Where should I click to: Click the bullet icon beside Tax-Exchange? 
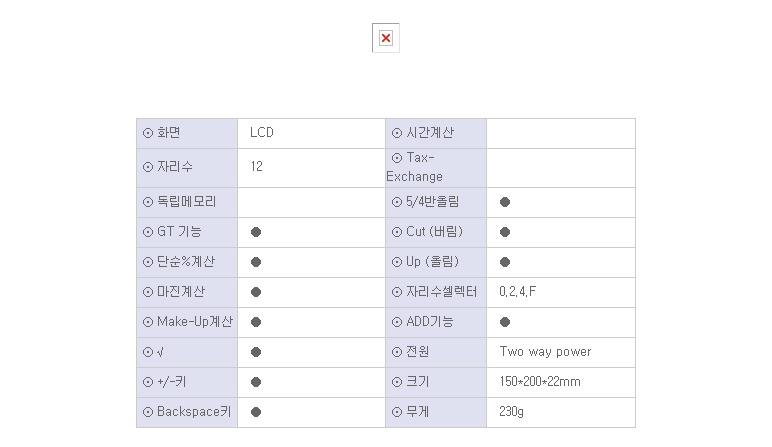[x=397, y=158]
